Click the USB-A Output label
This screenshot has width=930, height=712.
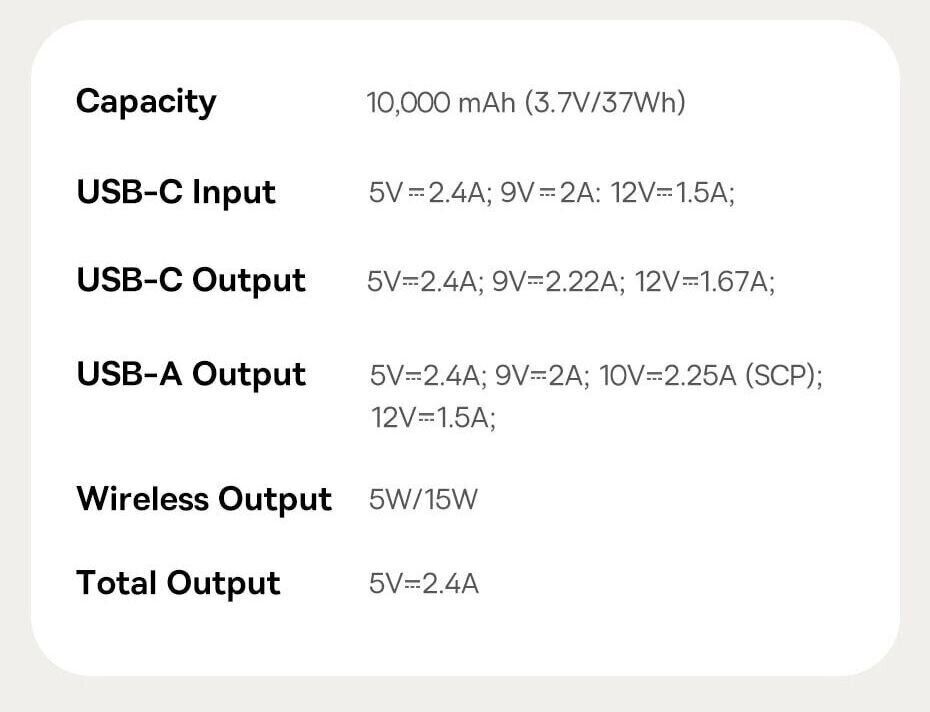[191, 375]
